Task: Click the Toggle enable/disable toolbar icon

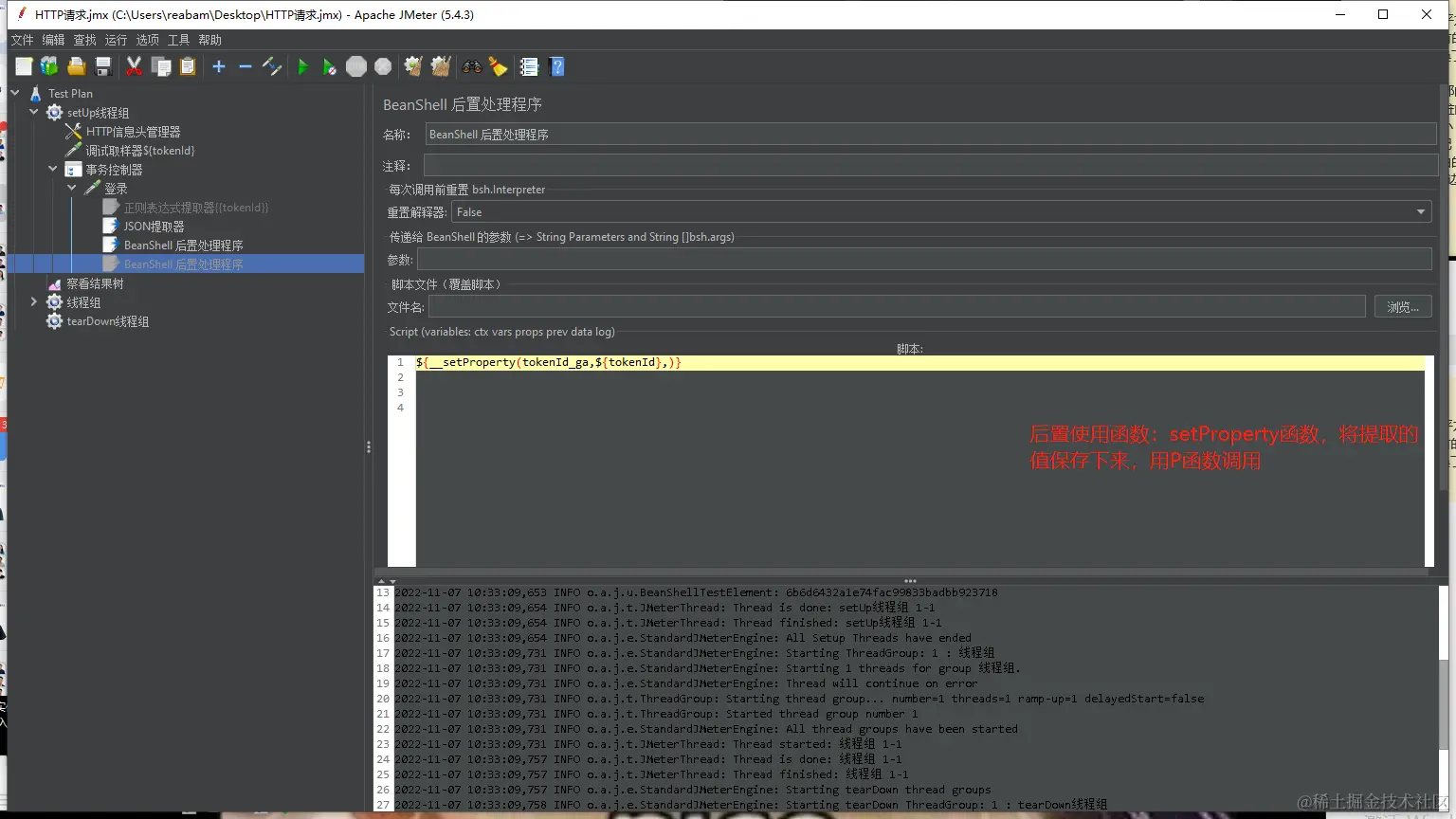Action: point(272,66)
